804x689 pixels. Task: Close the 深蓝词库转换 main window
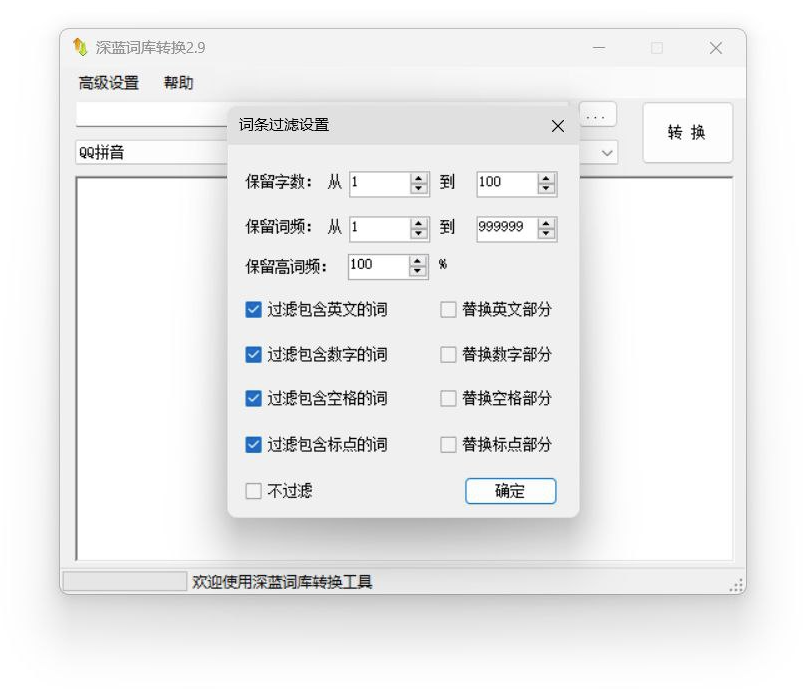(716, 48)
